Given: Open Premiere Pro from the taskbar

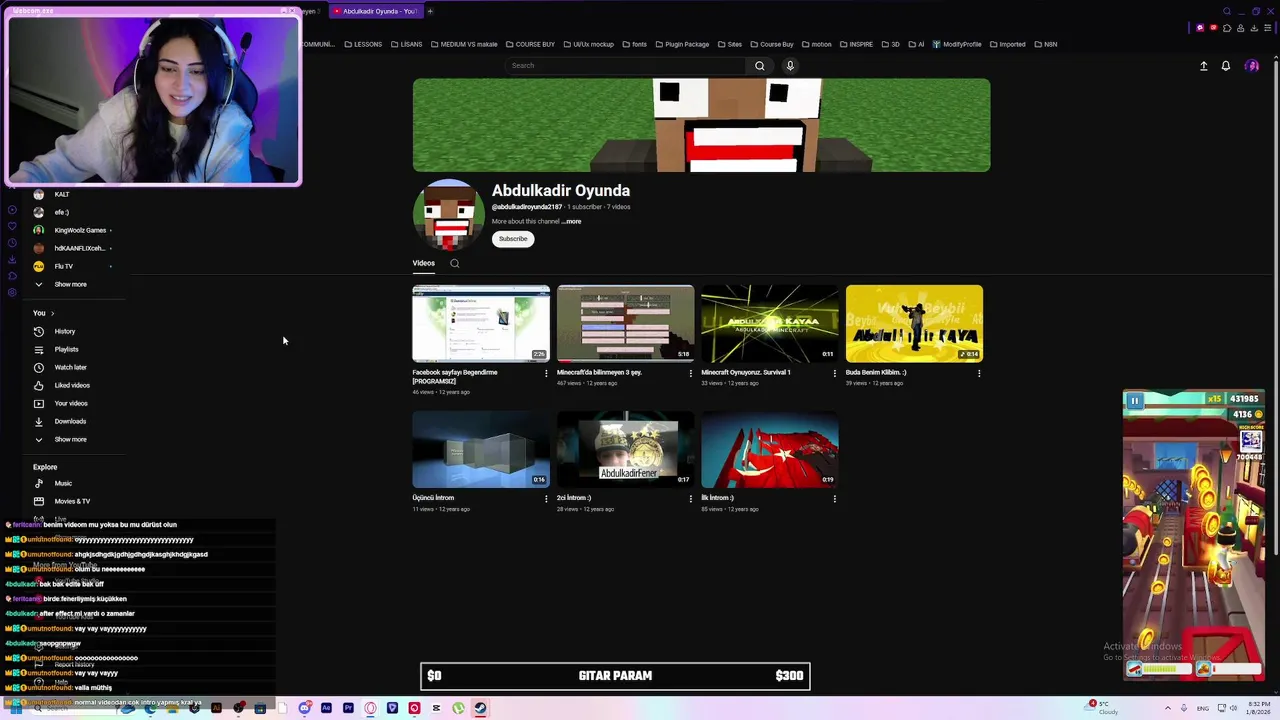Looking at the screenshot, I should coord(348,708).
